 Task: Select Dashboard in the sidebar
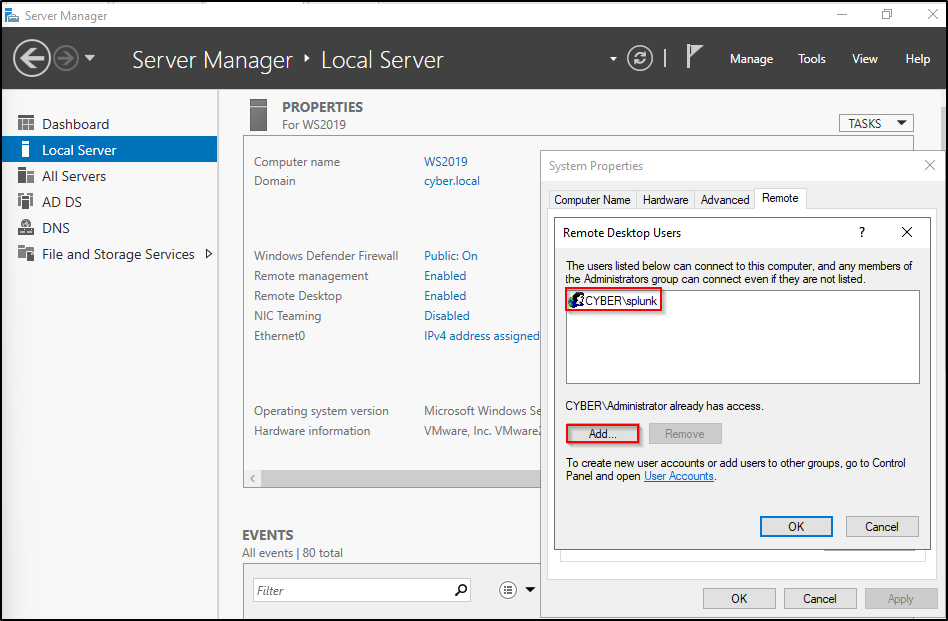point(109,124)
